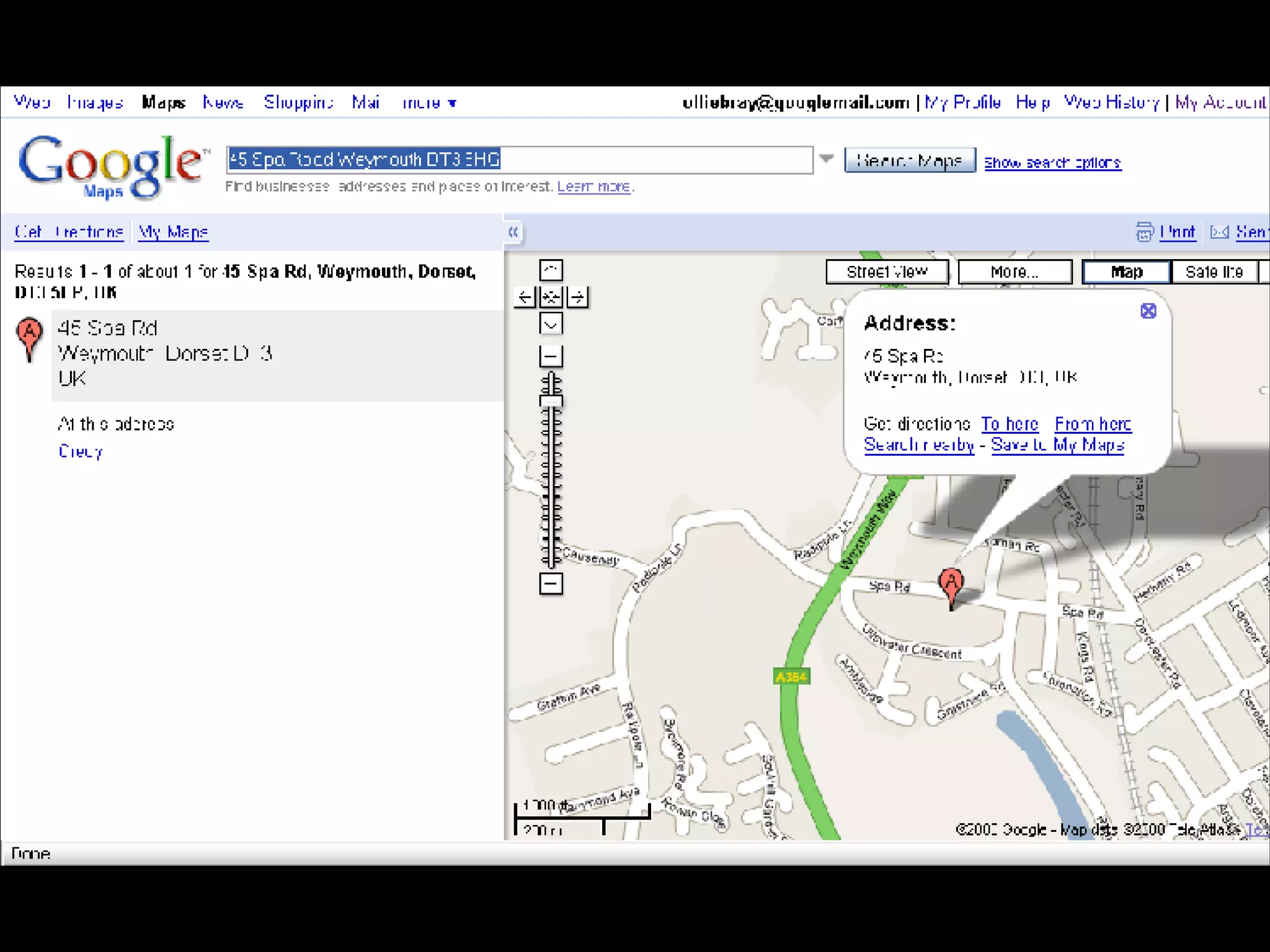This screenshot has width=1270, height=952.
Task: Click the Search Maps button
Action: click(x=909, y=161)
